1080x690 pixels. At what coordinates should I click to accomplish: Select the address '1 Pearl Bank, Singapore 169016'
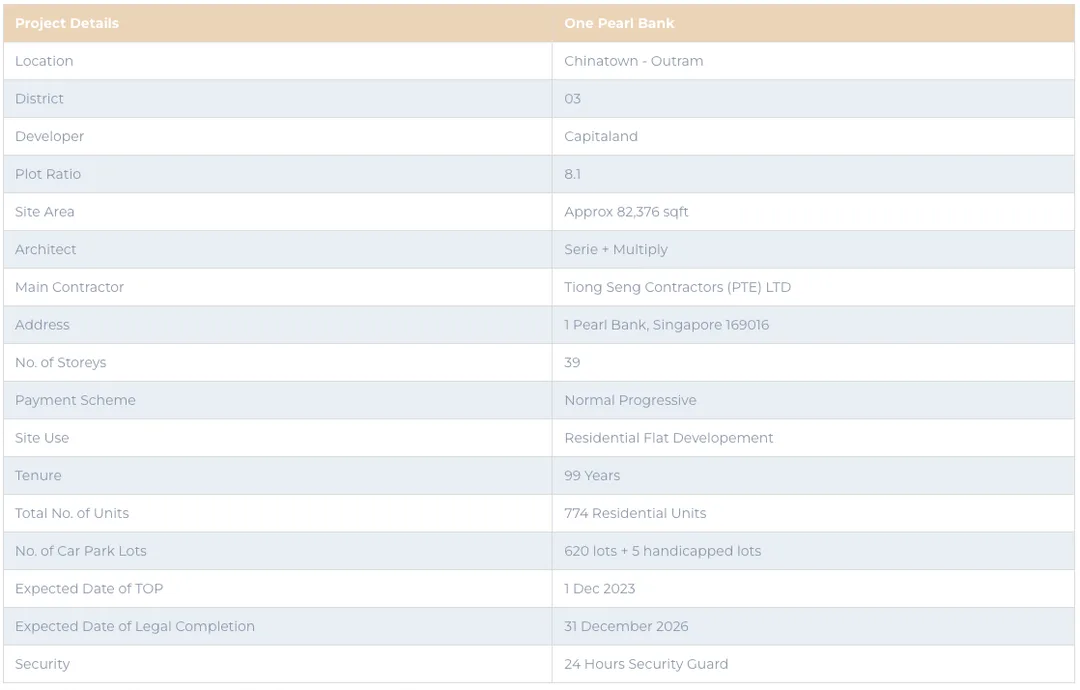coord(667,325)
